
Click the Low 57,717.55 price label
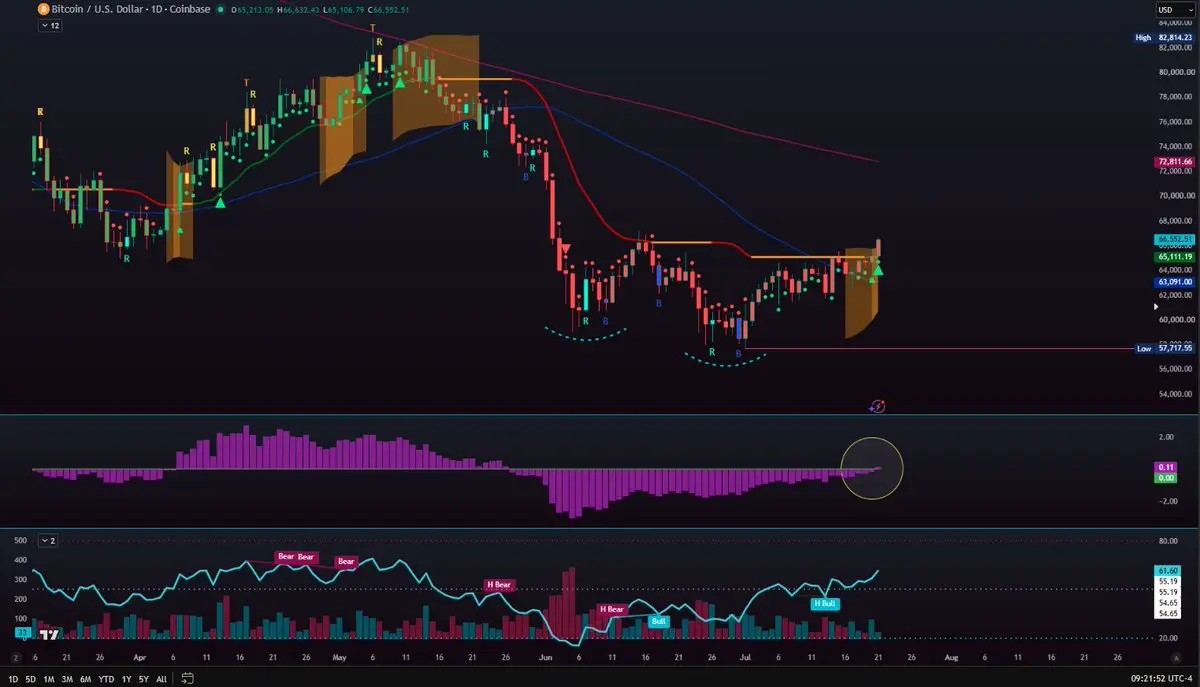(x=1164, y=348)
